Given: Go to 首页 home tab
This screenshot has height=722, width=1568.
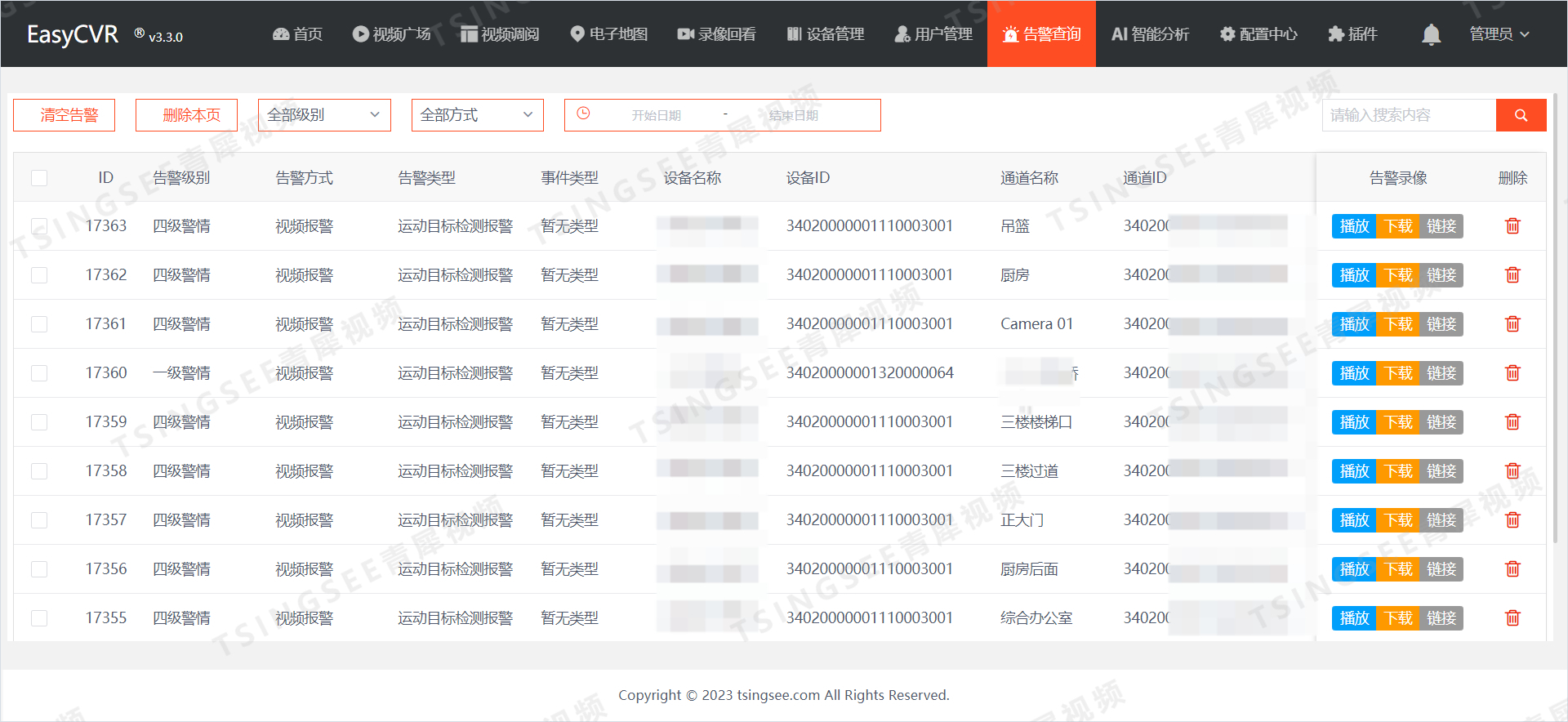Looking at the screenshot, I should 297,34.
